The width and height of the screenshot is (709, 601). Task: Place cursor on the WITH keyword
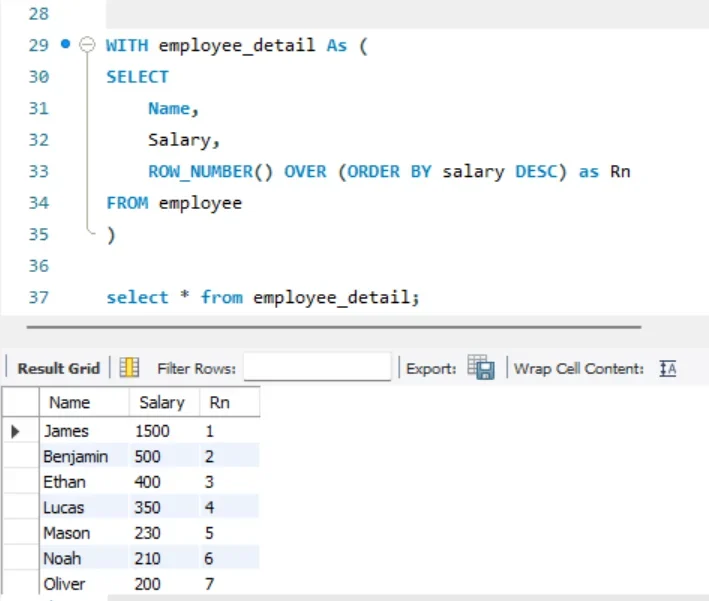[x=127, y=45]
